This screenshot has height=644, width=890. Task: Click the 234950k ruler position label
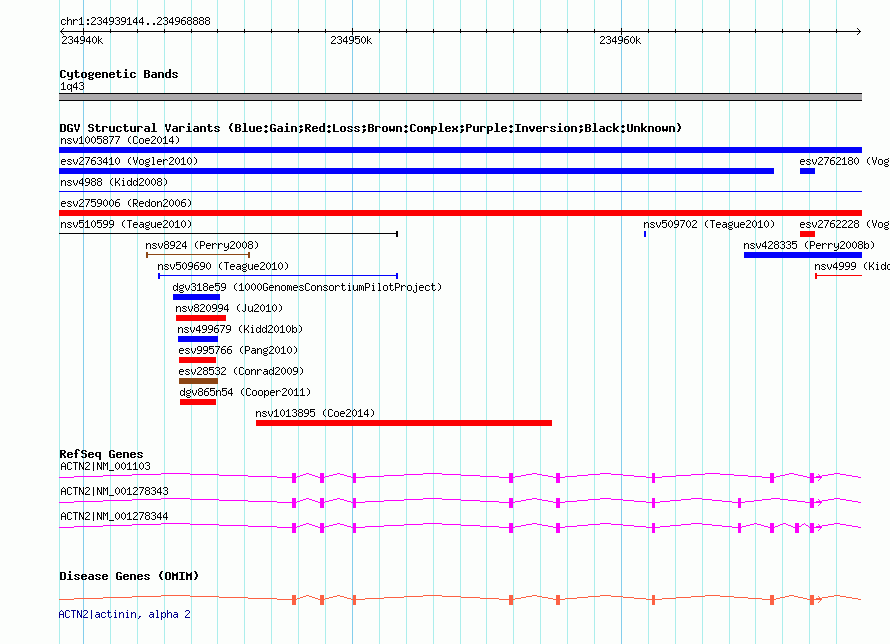point(351,40)
